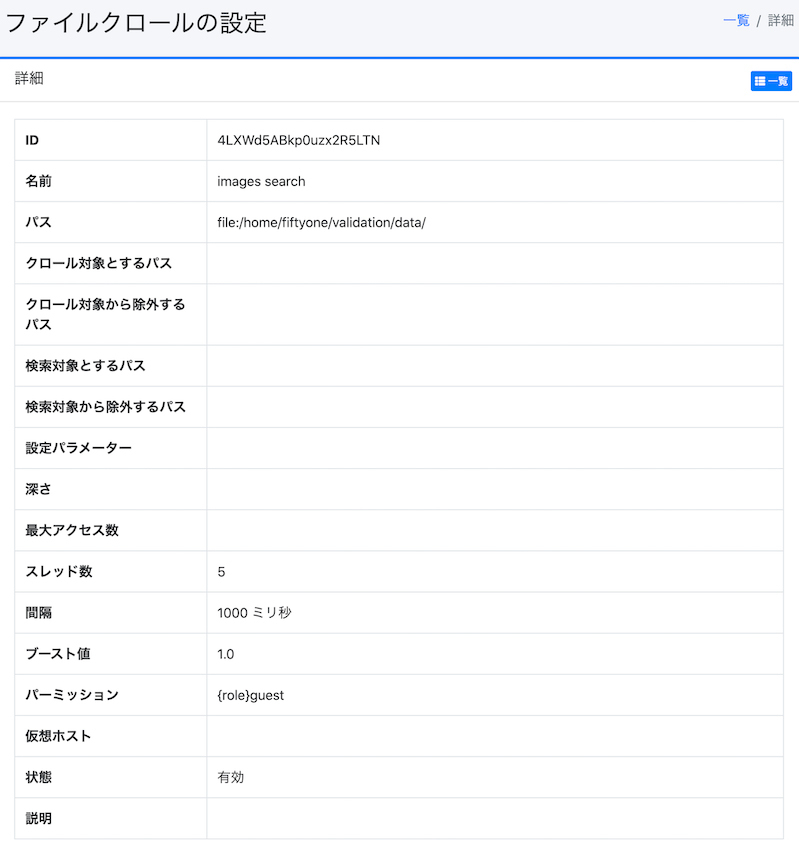Click the interval value 1000 ミリ秒

coord(254,613)
